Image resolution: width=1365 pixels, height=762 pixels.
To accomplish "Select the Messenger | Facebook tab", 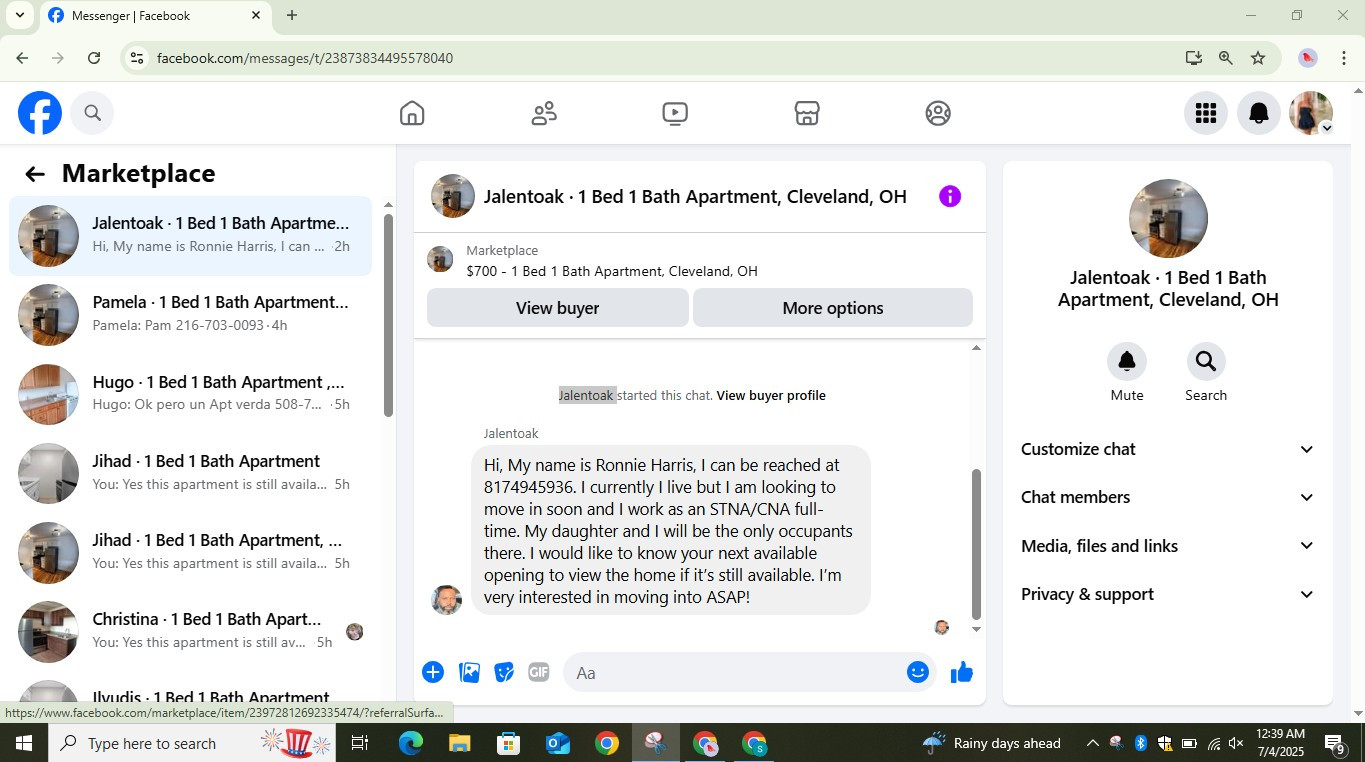I will (x=155, y=15).
